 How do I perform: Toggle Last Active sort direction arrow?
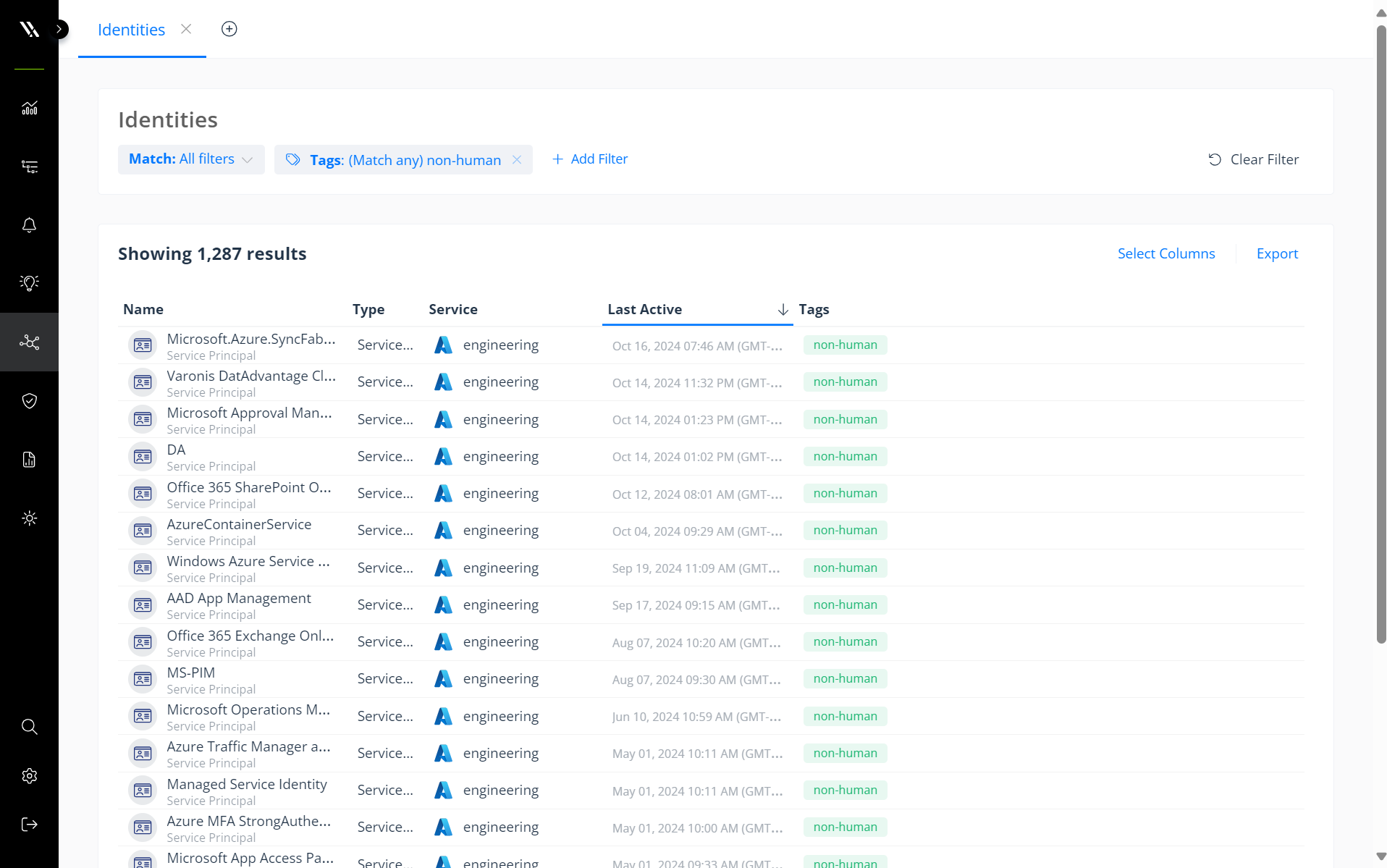[x=783, y=309]
